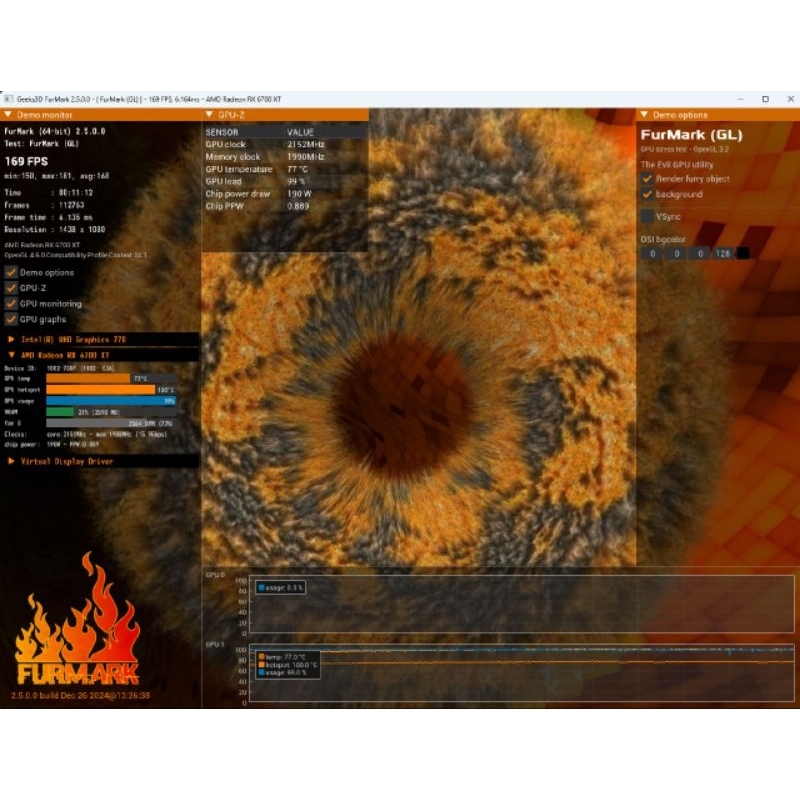Toggle the GPU monitoring checkbox
800x800 pixels.
pyautogui.click(x=11, y=304)
